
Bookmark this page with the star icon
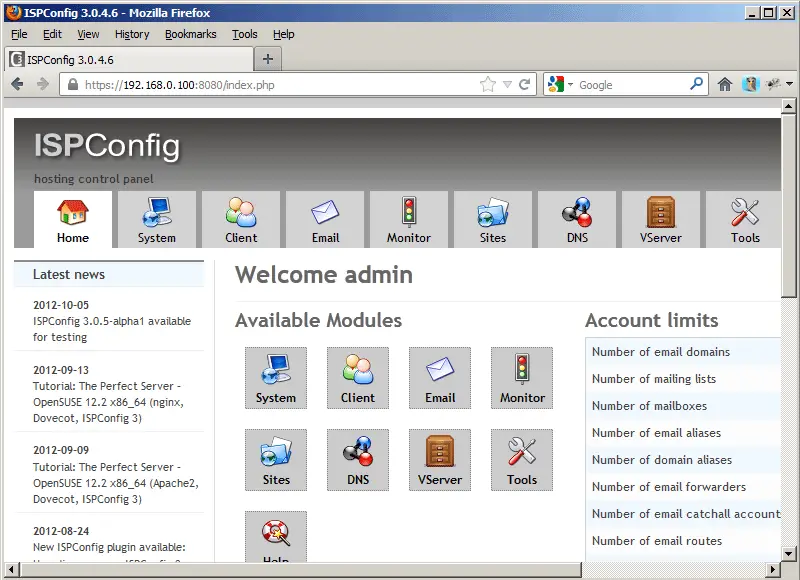point(488,84)
